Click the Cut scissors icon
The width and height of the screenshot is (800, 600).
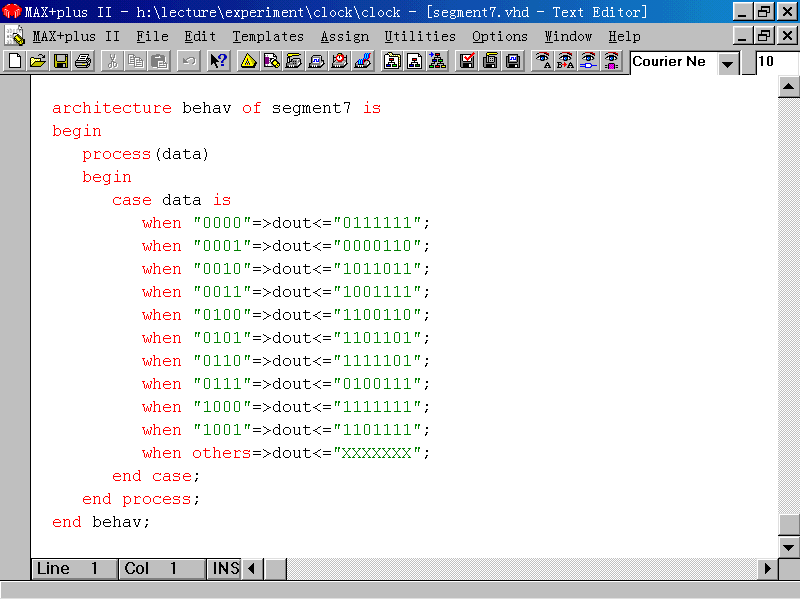coord(112,61)
